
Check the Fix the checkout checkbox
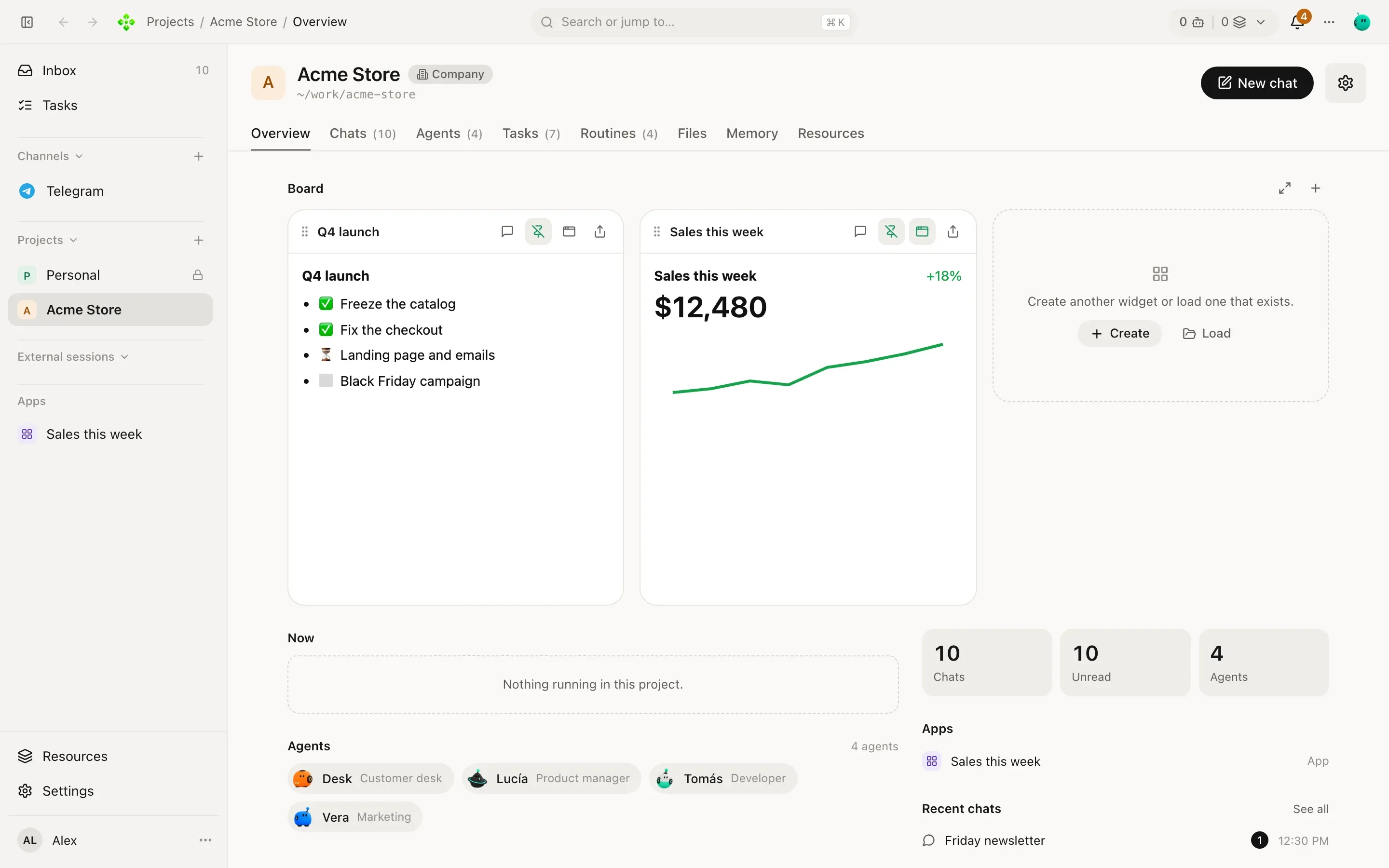click(326, 329)
